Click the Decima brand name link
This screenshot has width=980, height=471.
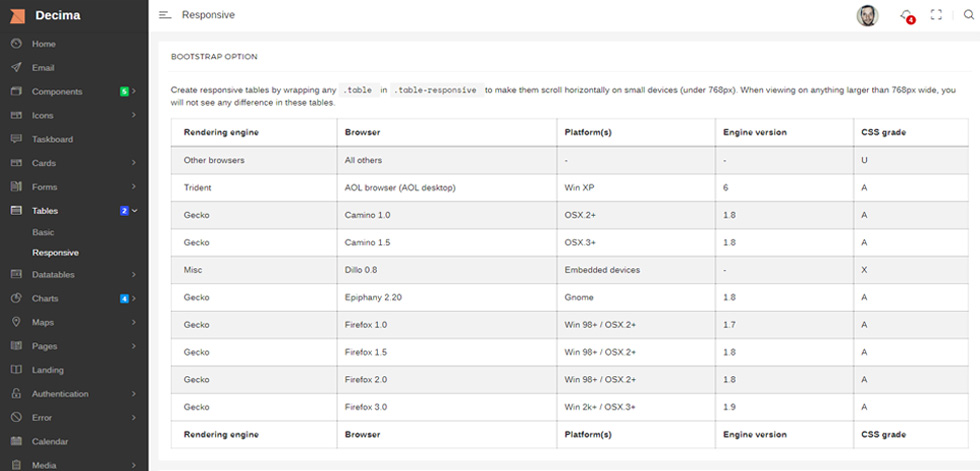pyautogui.click(x=58, y=16)
